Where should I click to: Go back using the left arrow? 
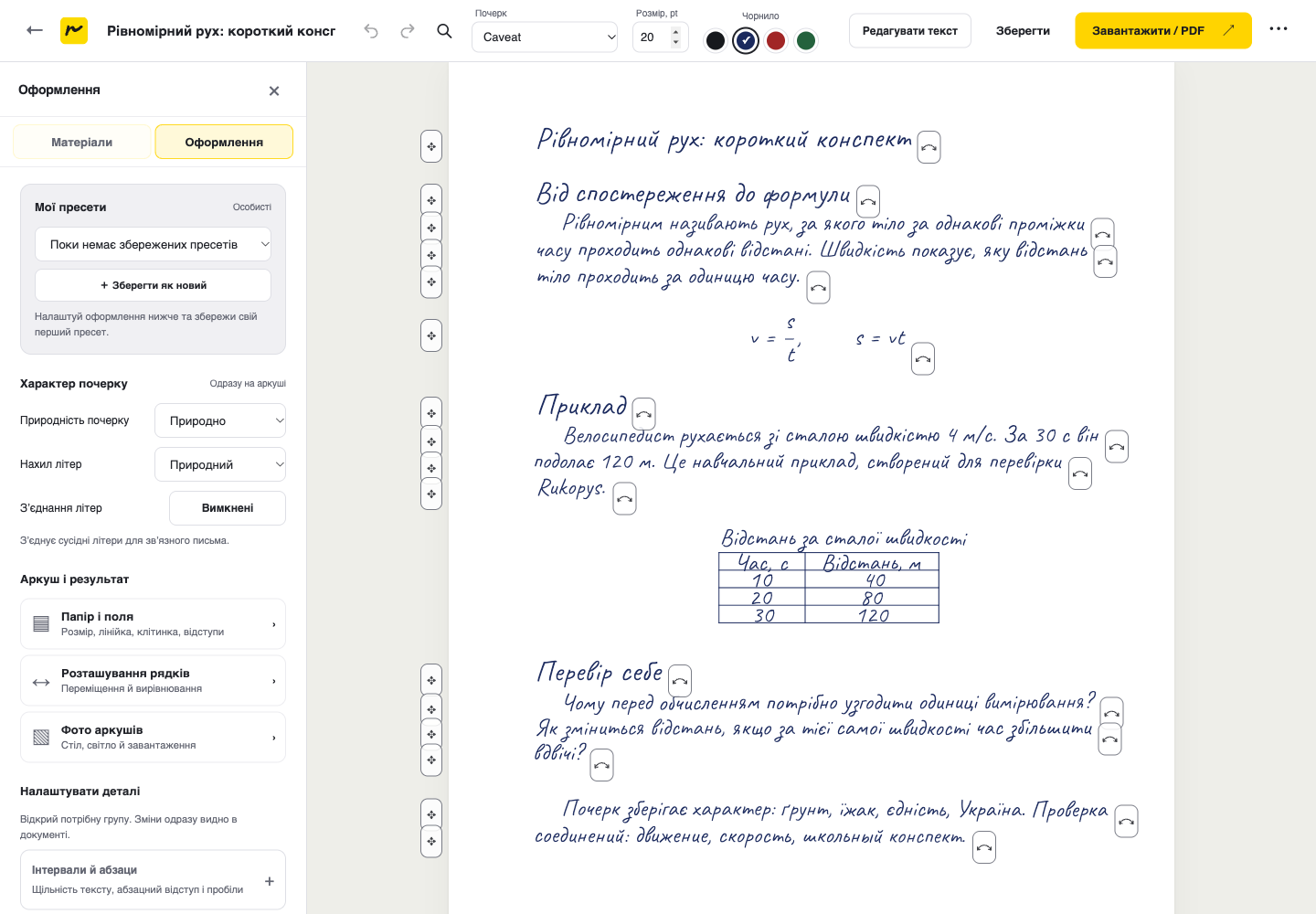(35, 30)
